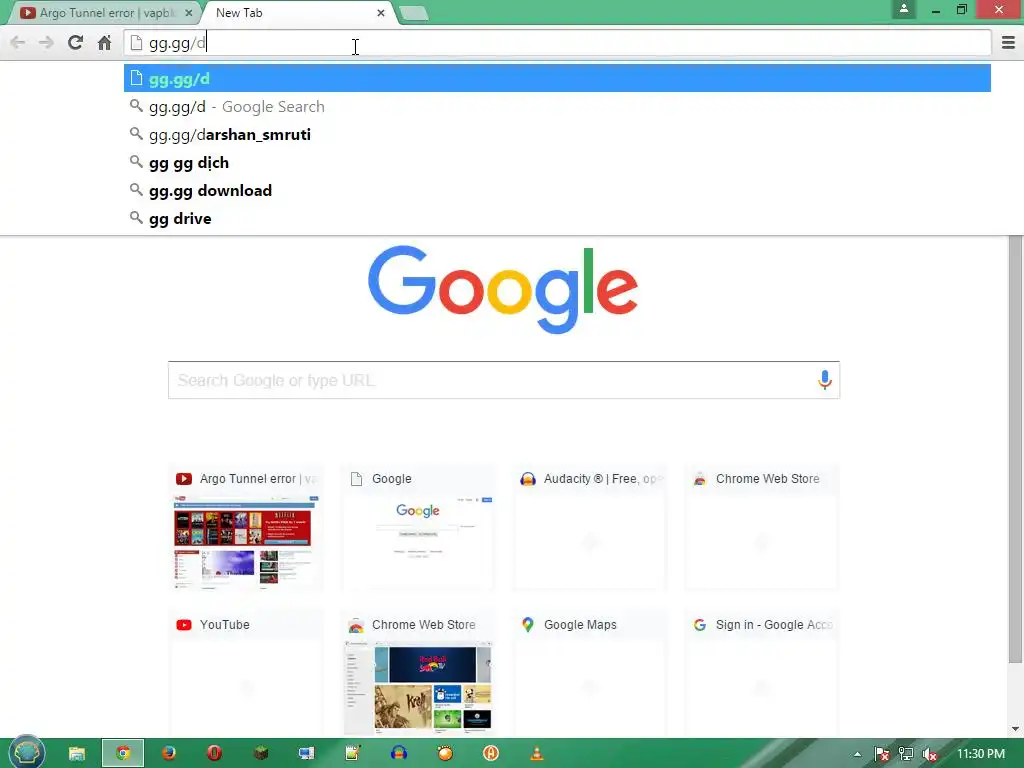Open the first-row Chrome Web Store tile
1024x768 pixels.
click(761, 529)
